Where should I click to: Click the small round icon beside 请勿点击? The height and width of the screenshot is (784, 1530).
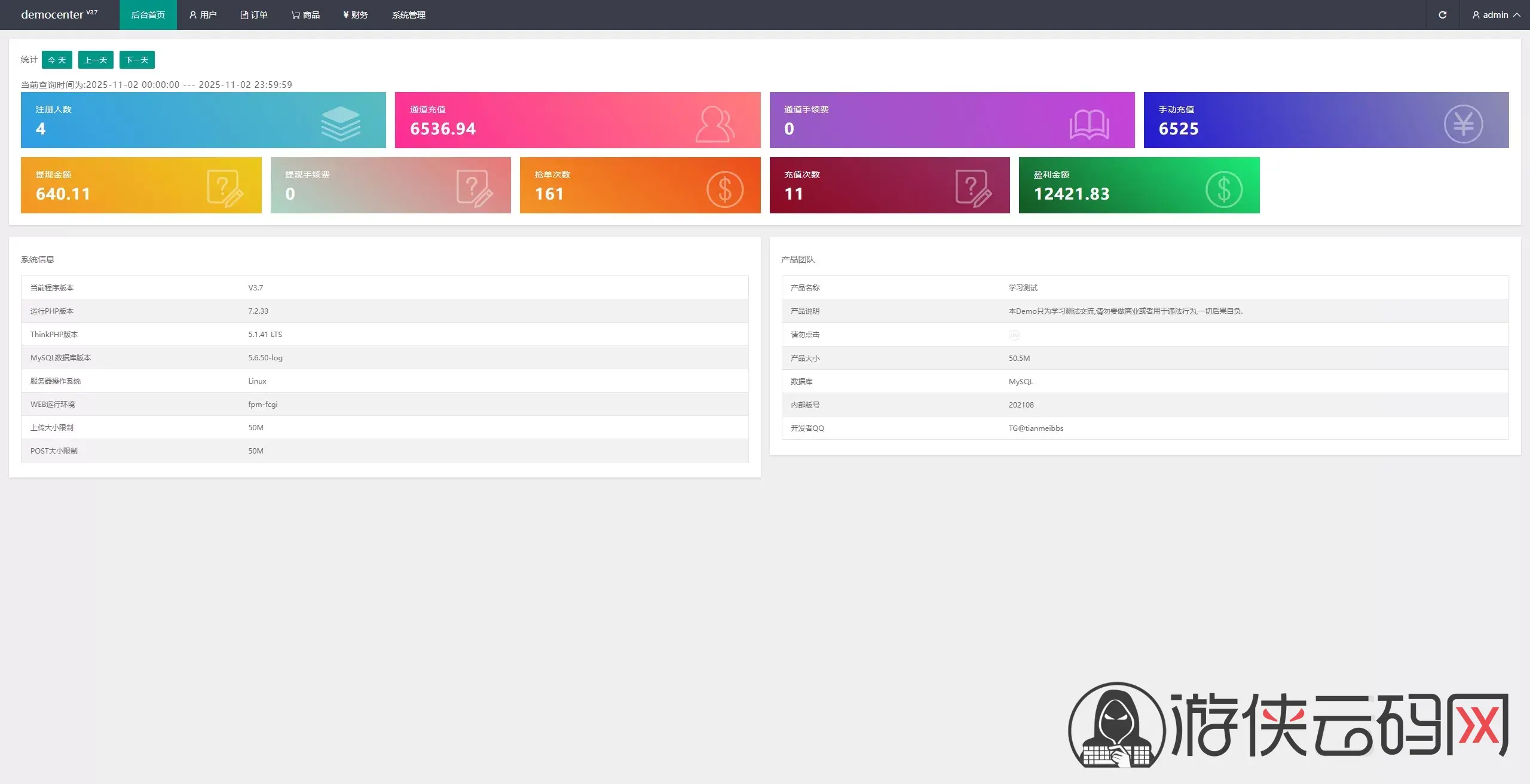point(1014,335)
